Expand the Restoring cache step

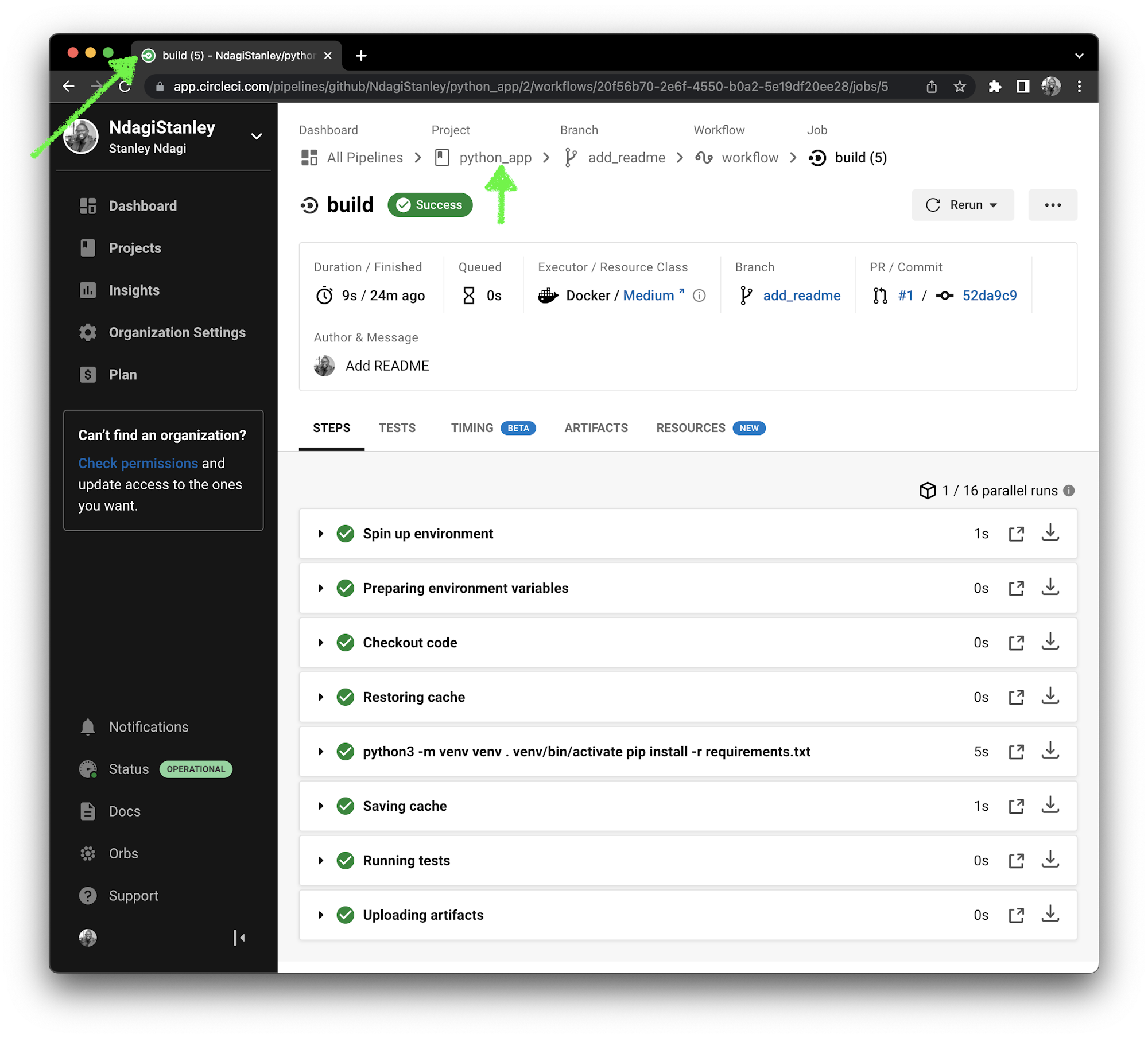[321, 697]
